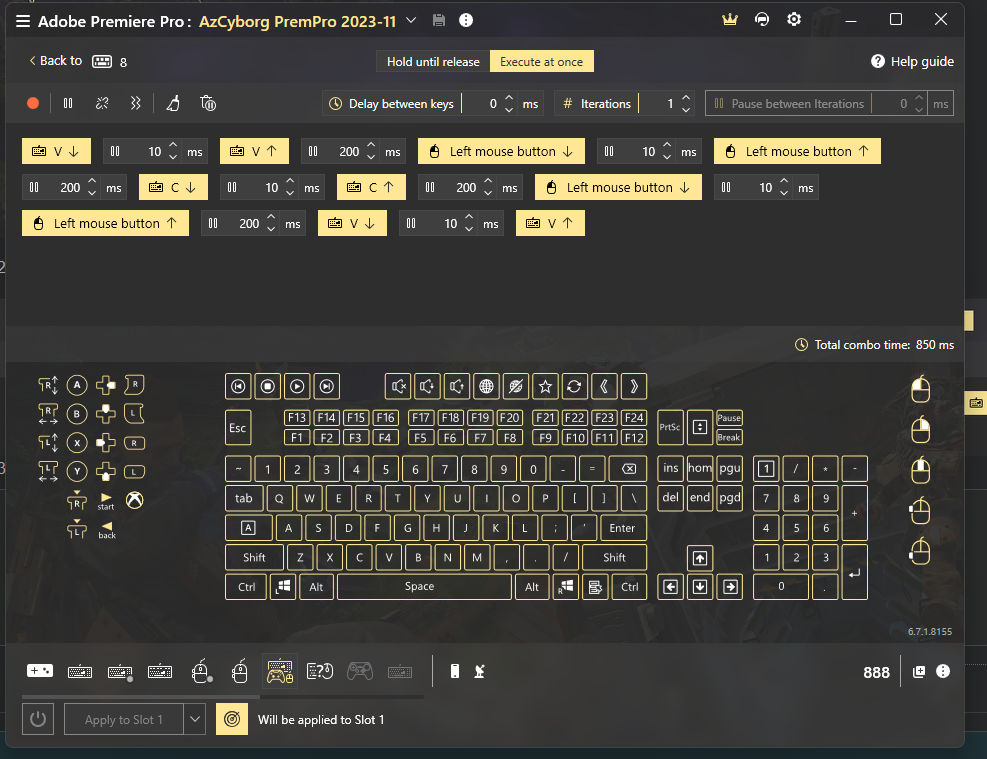Open settings via the gear icon
Viewport: 987px width, 759px height.
click(794, 20)
